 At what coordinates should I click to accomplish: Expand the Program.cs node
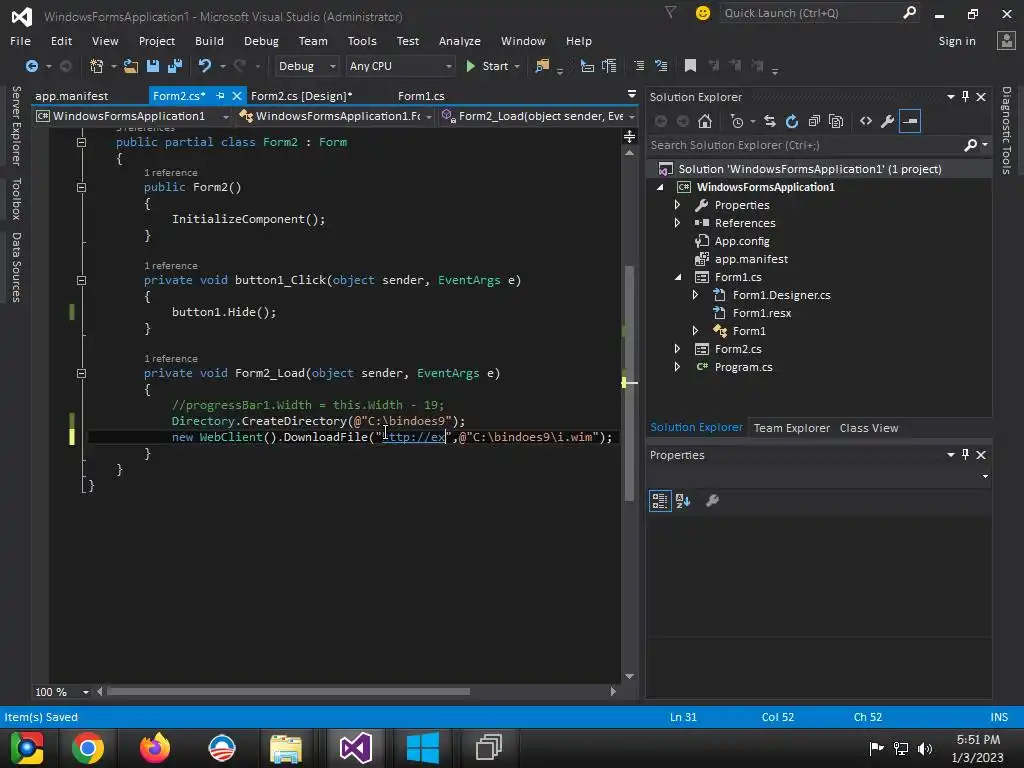677,367
